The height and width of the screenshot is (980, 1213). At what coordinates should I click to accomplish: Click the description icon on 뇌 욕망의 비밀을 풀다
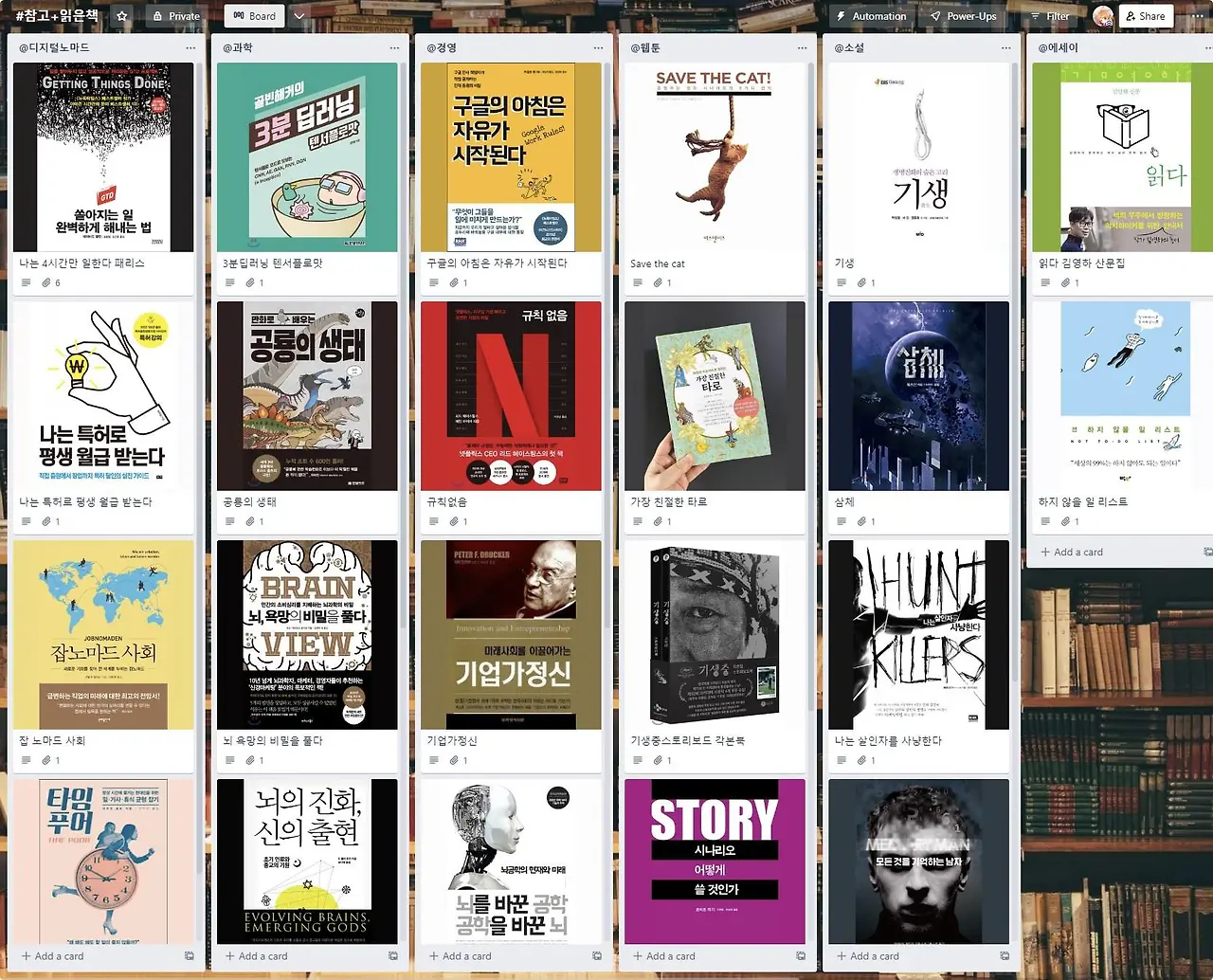229,760
